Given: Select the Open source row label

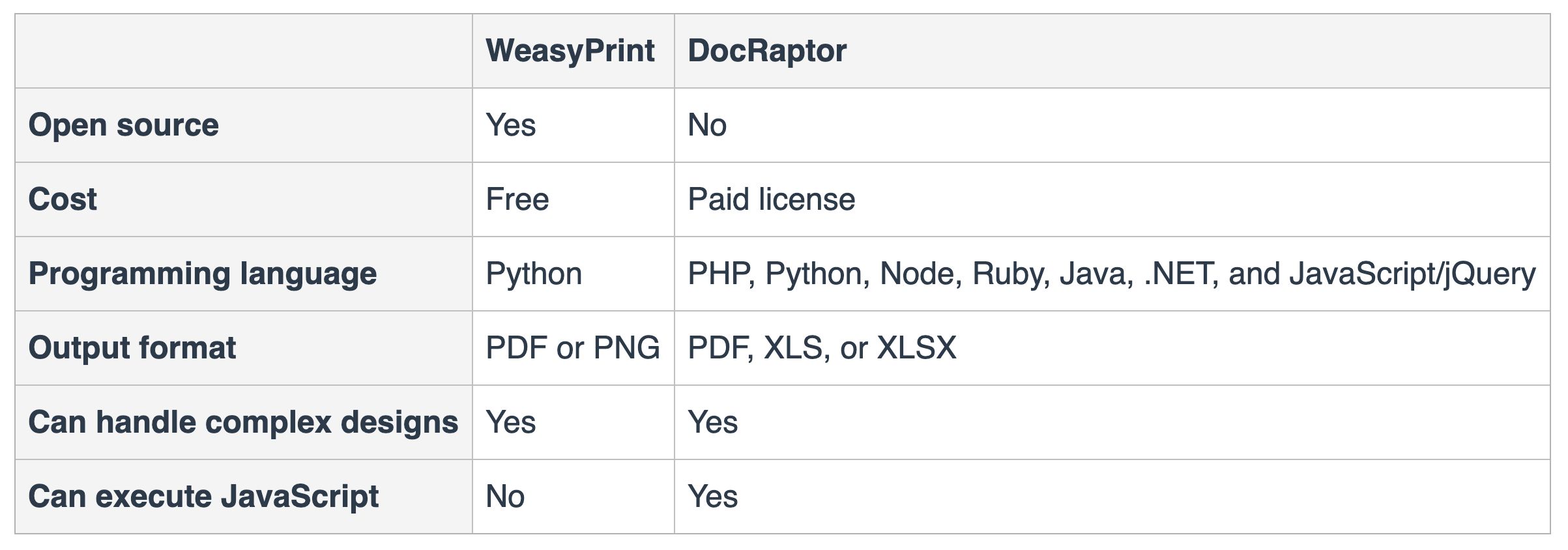Looking at the screenshot, I should point(123,125).
